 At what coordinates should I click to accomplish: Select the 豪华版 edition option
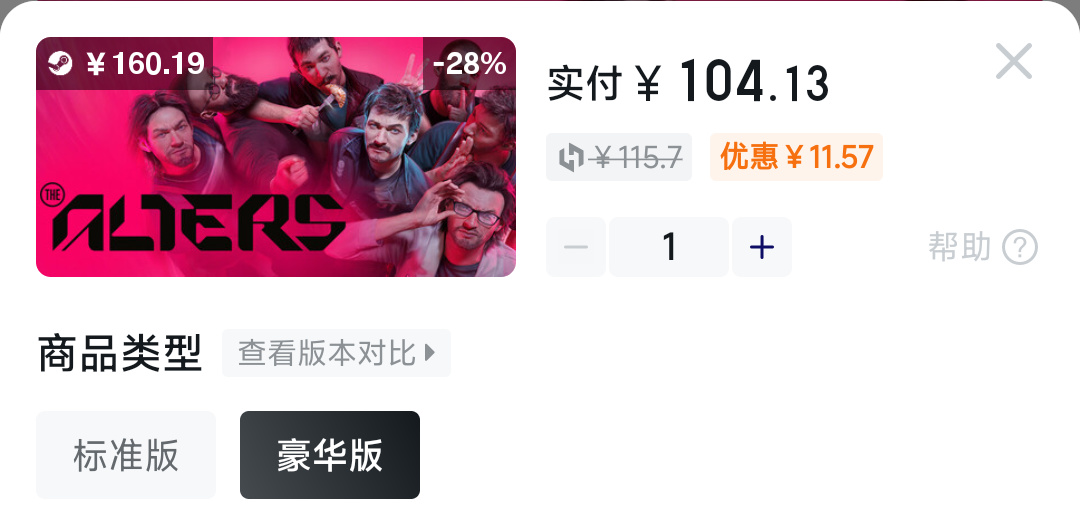tap(330, 455)
